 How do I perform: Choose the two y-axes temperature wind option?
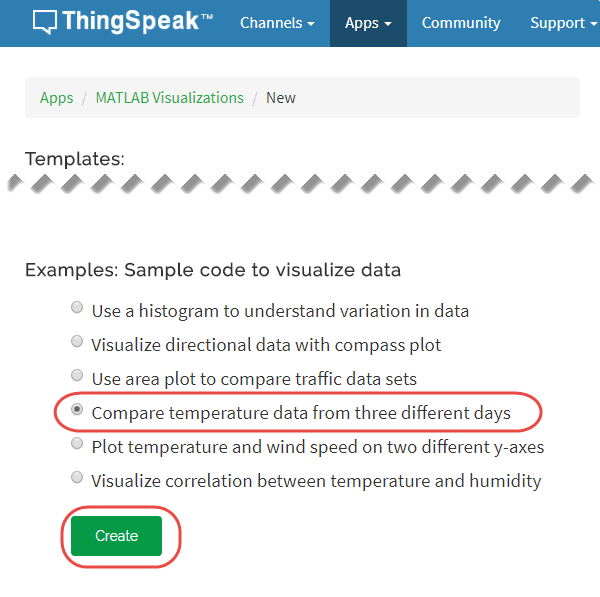coord(78,444)
